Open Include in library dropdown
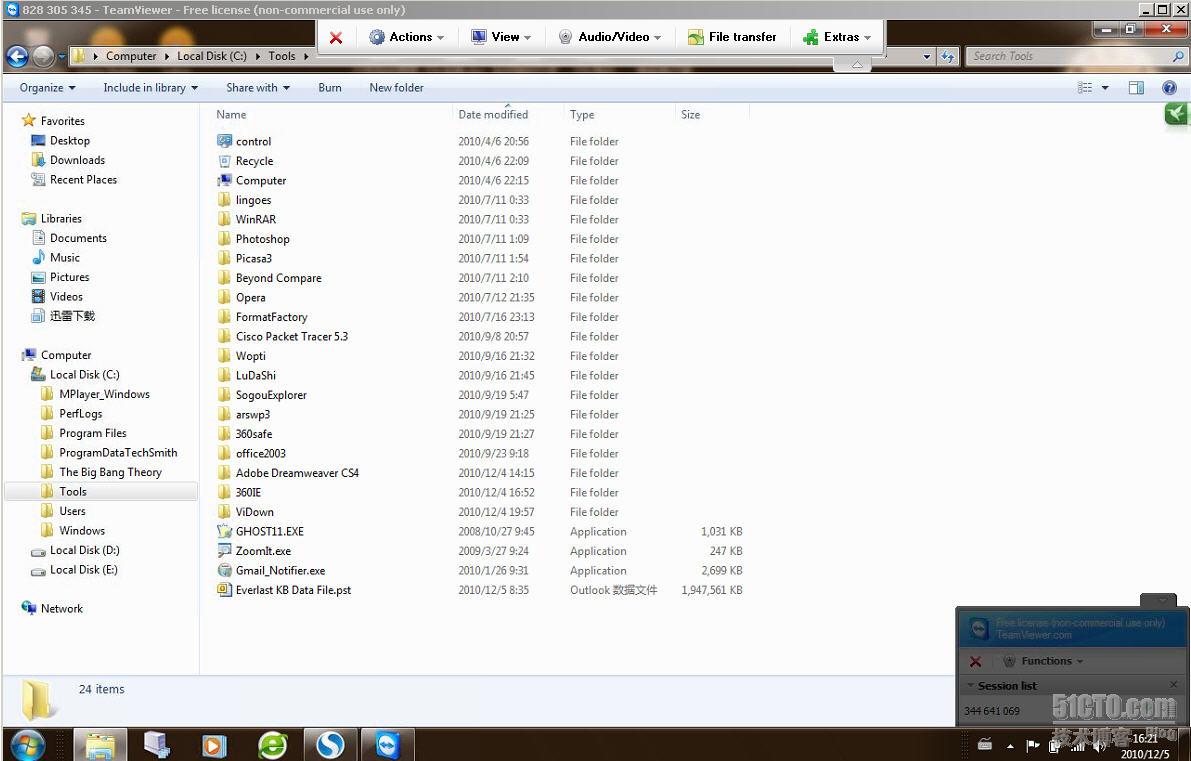The height and width of the screenshot is (761, 1191). [150, 88]
